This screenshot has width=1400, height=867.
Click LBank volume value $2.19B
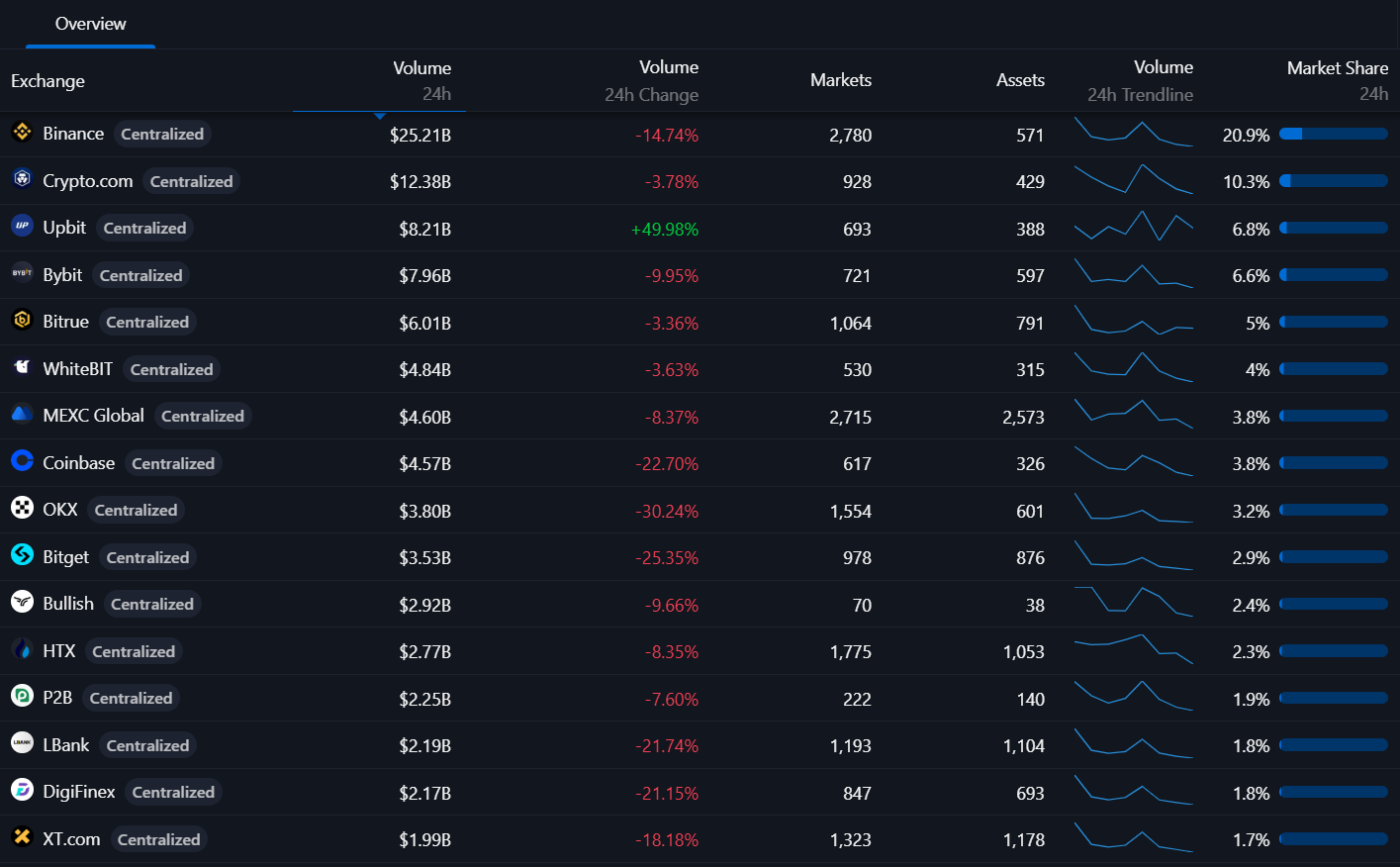pos(425,746)
